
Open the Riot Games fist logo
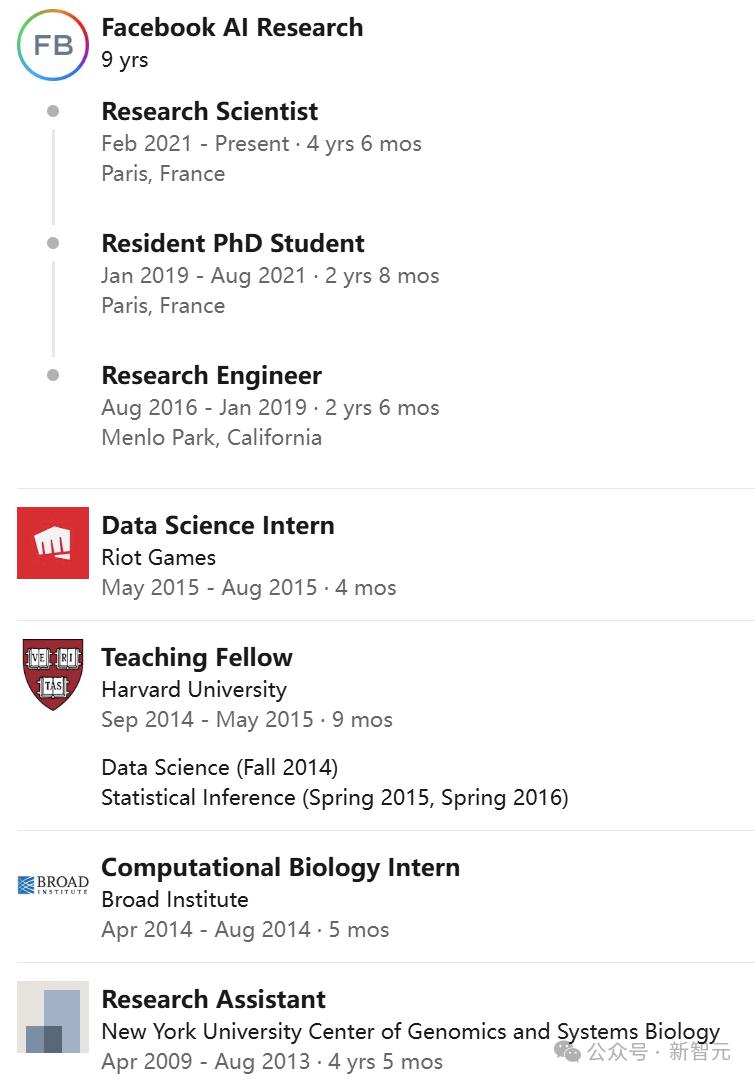[53, 543]
